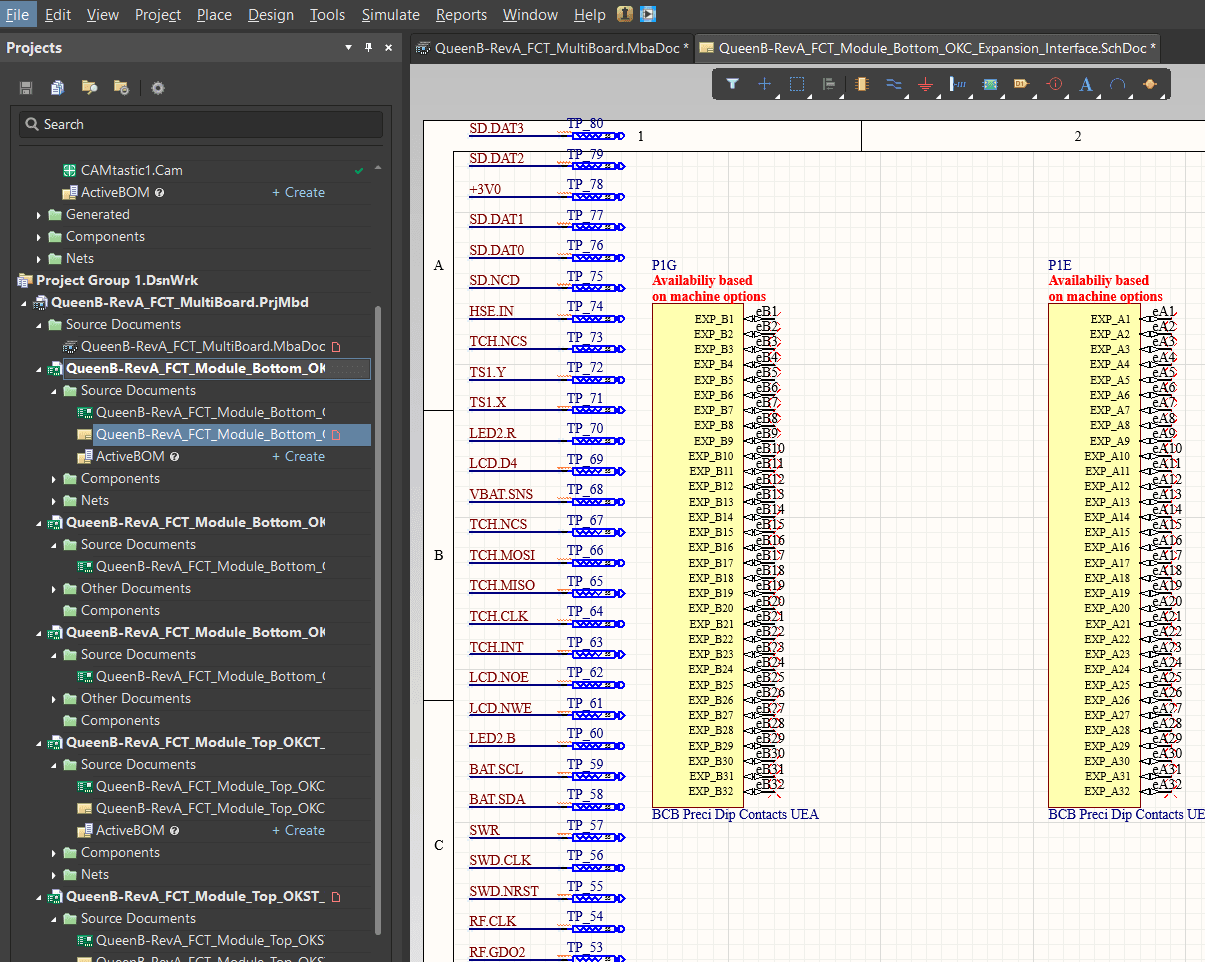Click the save icon in the Projects panel
1205x962 pixels.
click(x=26, y=88)
